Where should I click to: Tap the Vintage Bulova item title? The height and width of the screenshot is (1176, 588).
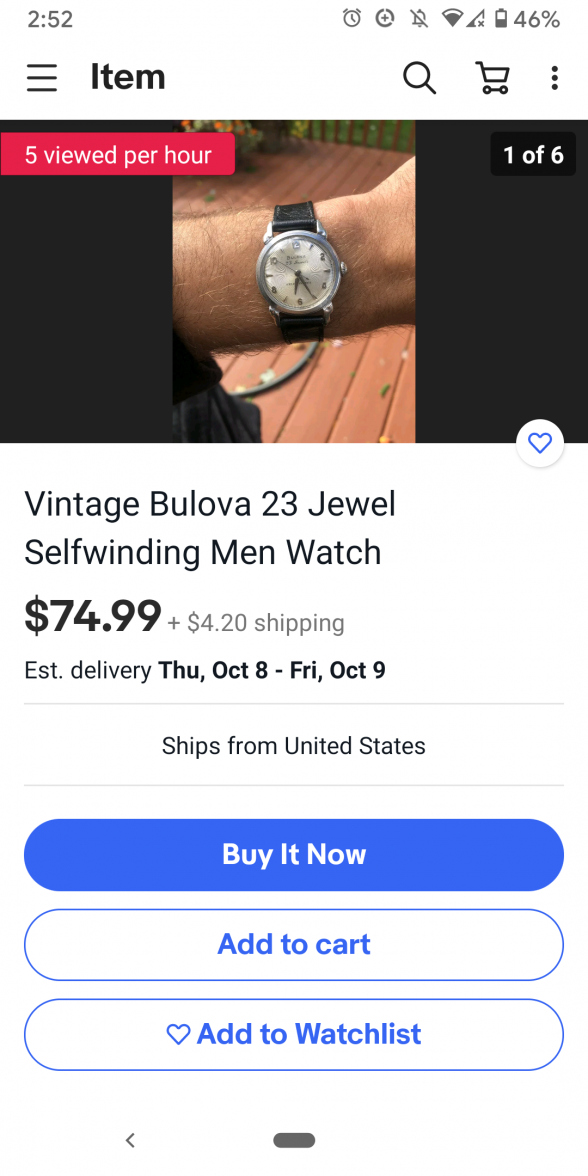click(x=210, y=528)
